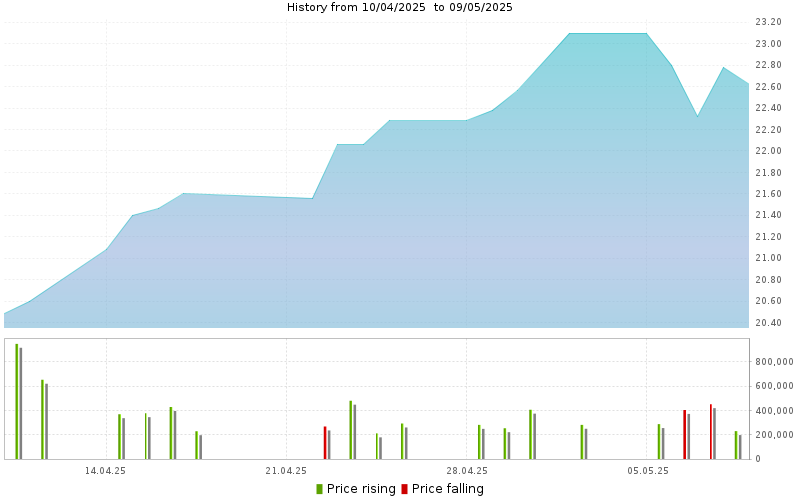Click the 400,000 volume axis label

tap(774, 411)
